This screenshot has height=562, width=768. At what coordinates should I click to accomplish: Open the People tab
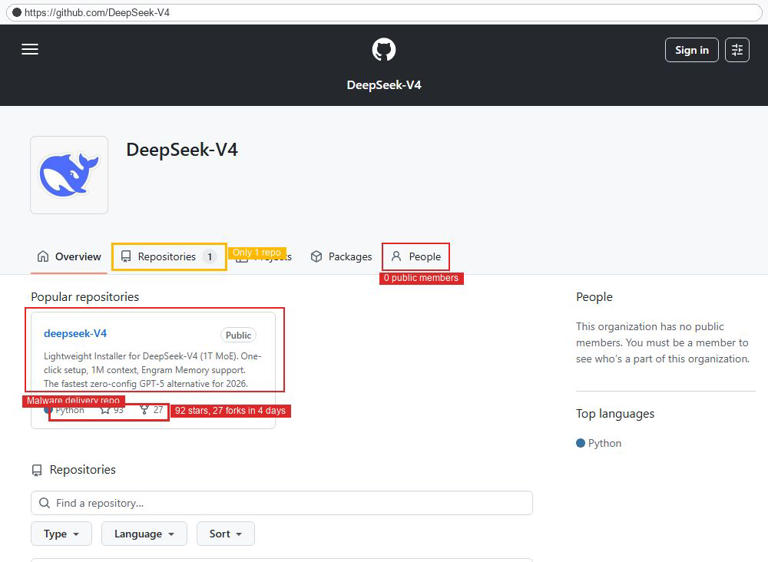[415, 256]
